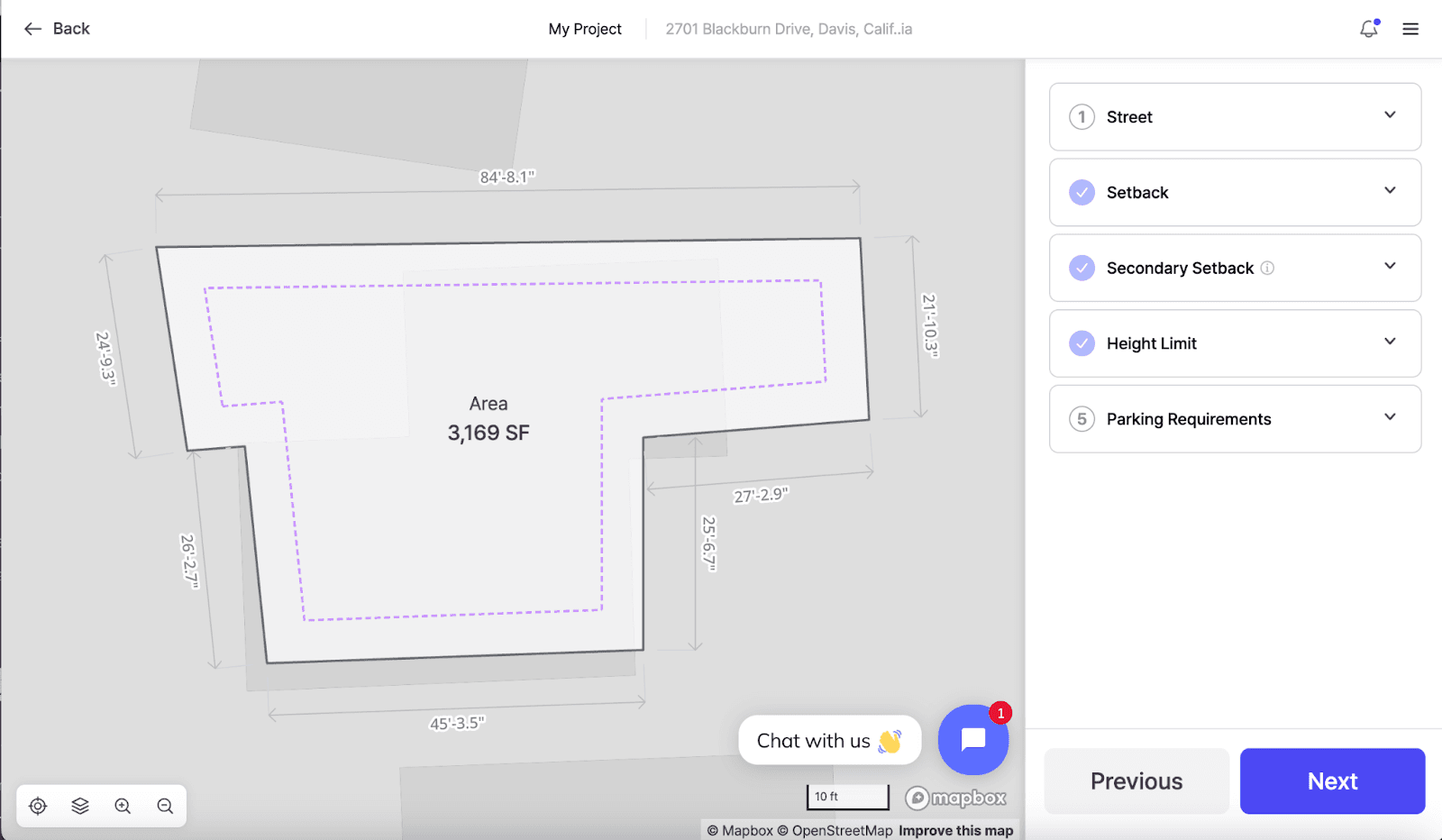Open the notifications bell
Image resolution: width=1442 pixels, height=840 pixels.
[1368, 29]
